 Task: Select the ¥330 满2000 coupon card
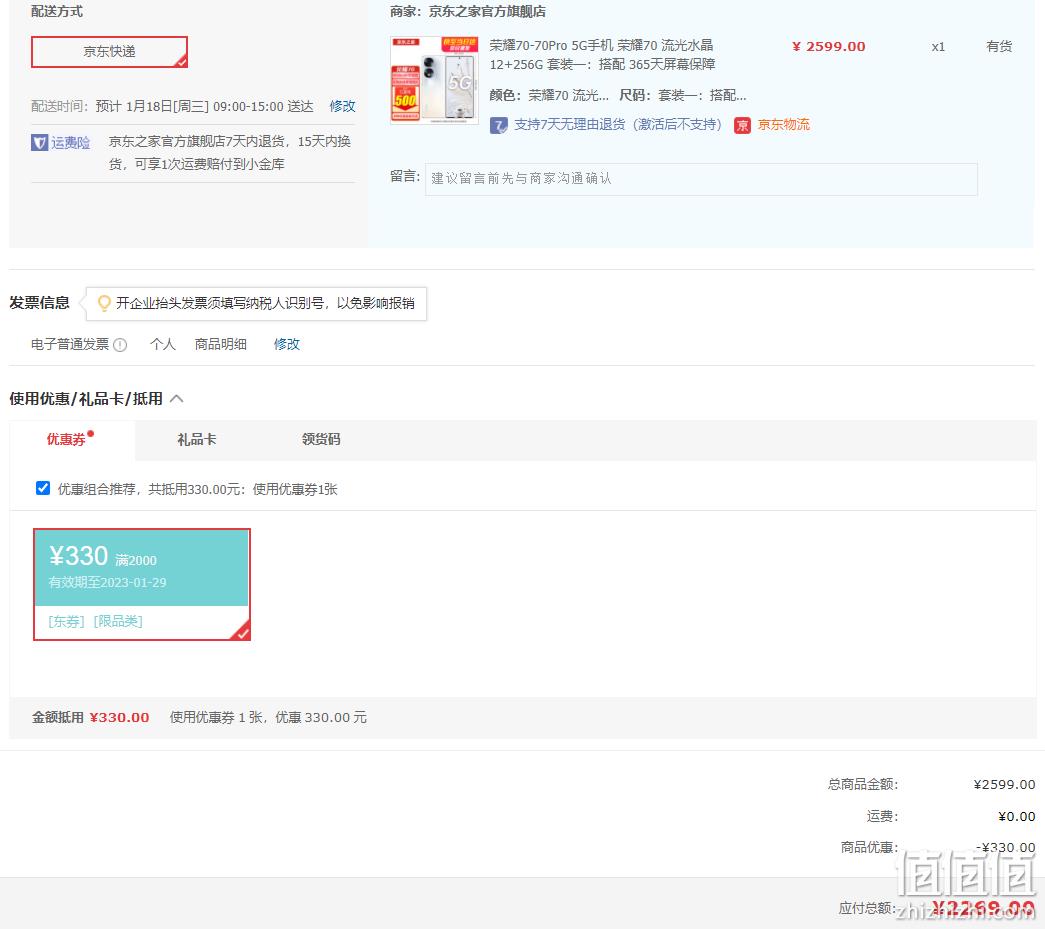click(x=142, y=584)
